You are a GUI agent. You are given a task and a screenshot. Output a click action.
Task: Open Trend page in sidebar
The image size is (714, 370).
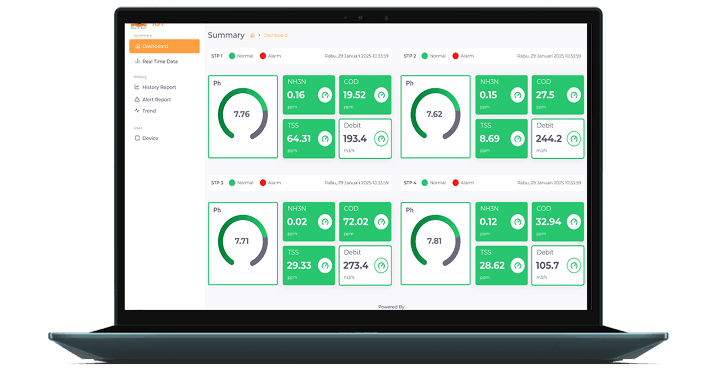tap(145, 111)
